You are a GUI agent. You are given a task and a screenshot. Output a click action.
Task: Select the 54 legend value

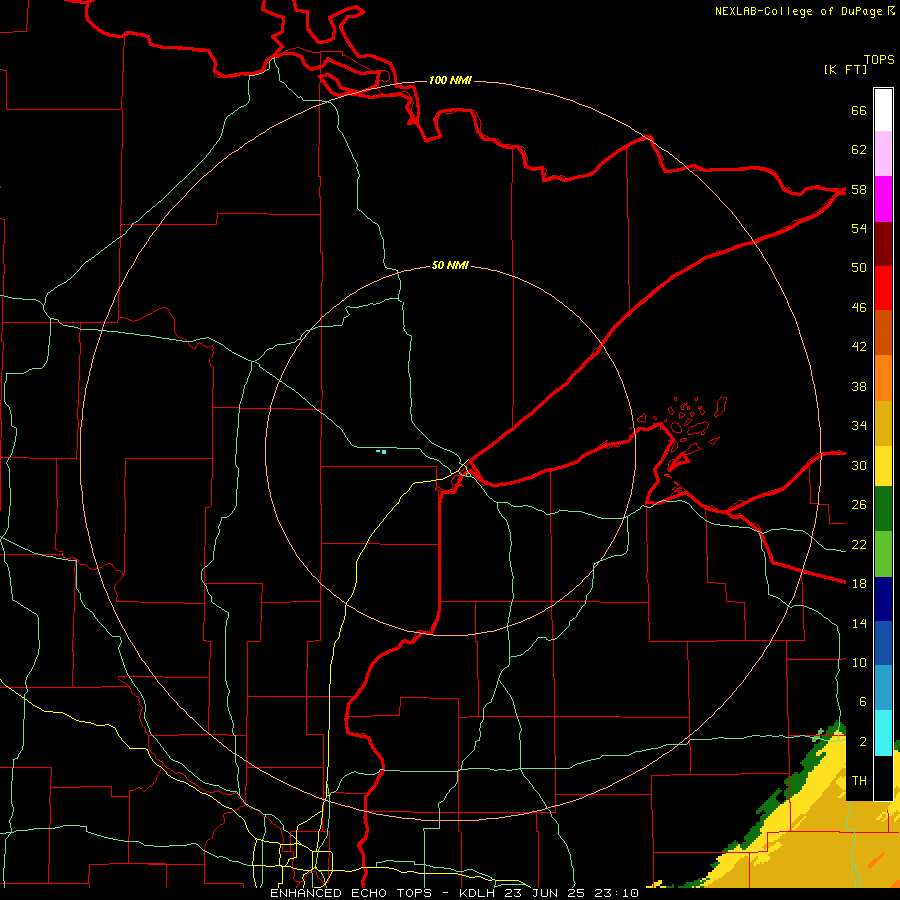859,228
